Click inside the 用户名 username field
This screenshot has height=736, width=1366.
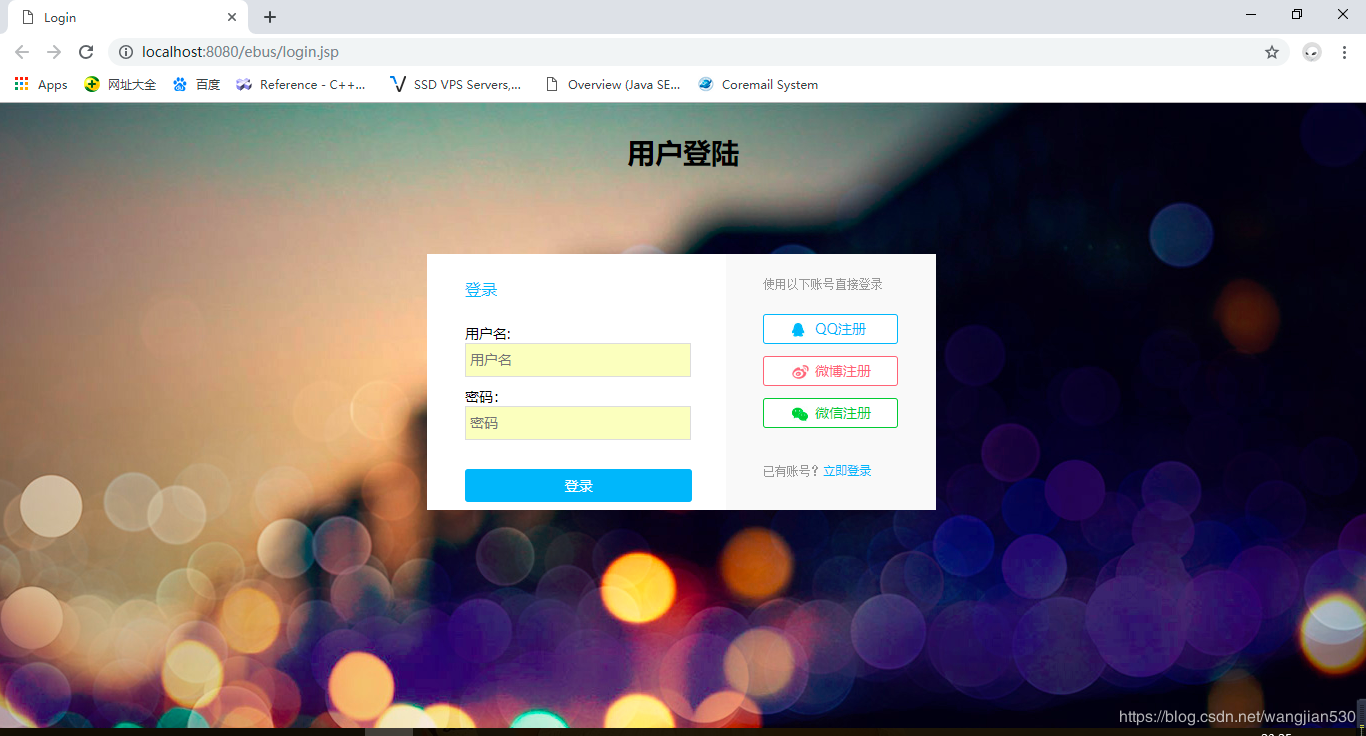(x=578, y=360)
